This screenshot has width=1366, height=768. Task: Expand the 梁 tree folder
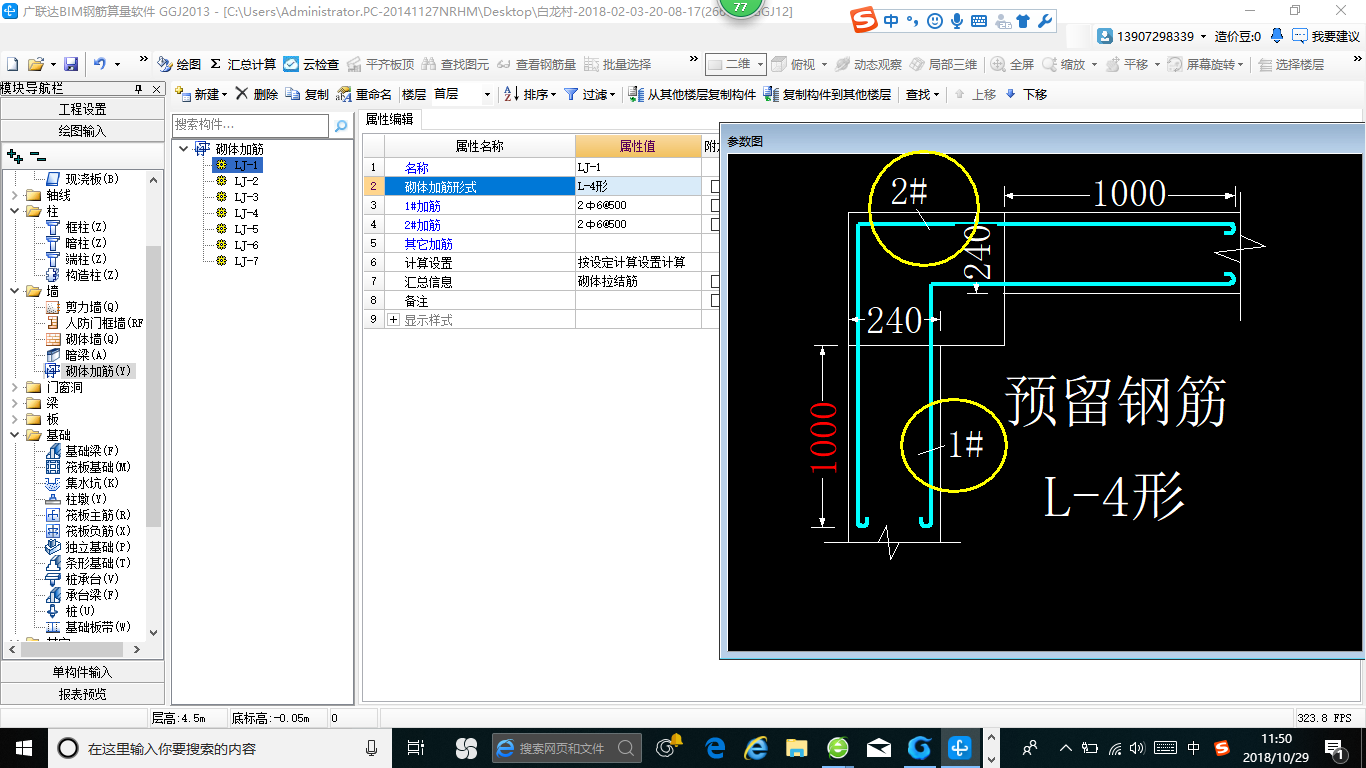tap(14, 403)
